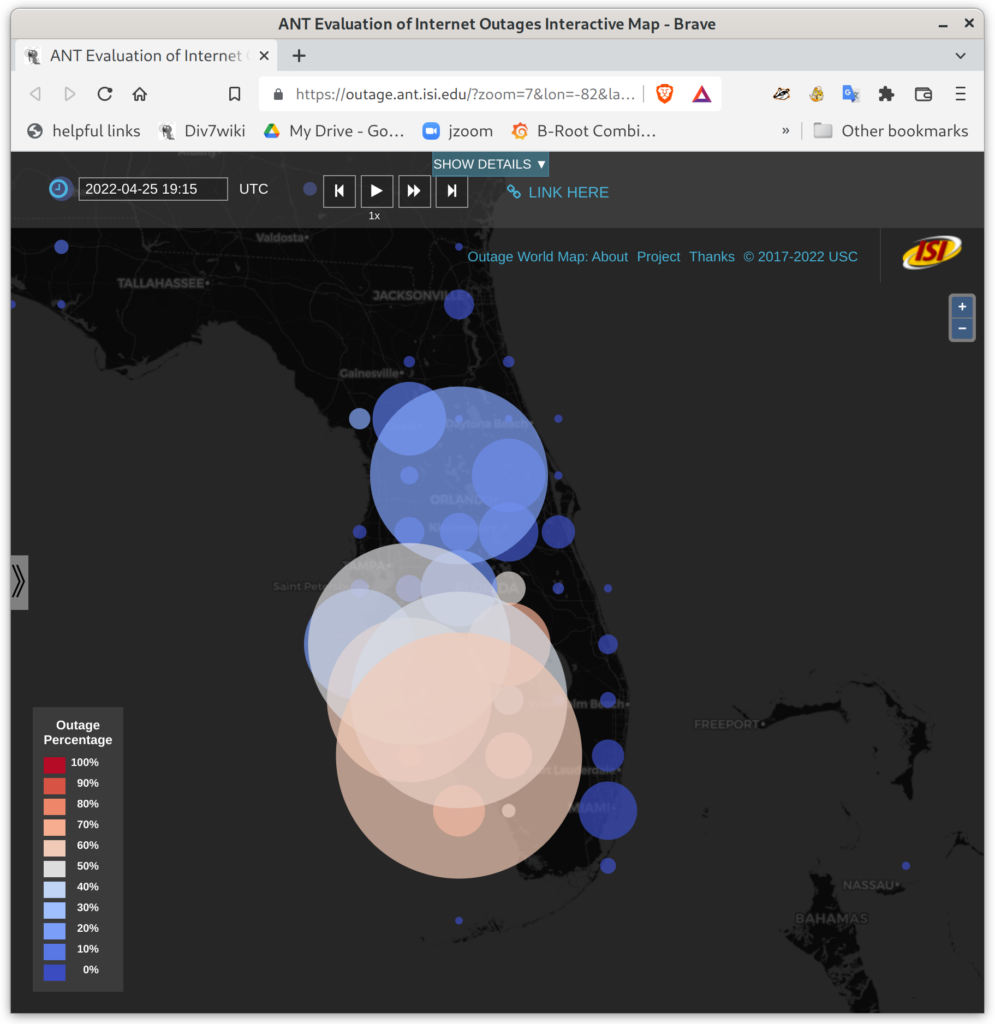The image size is (995, 1024).
Task: Skip to the first time step
Action: pyautogui.click(x=340, y=191)
